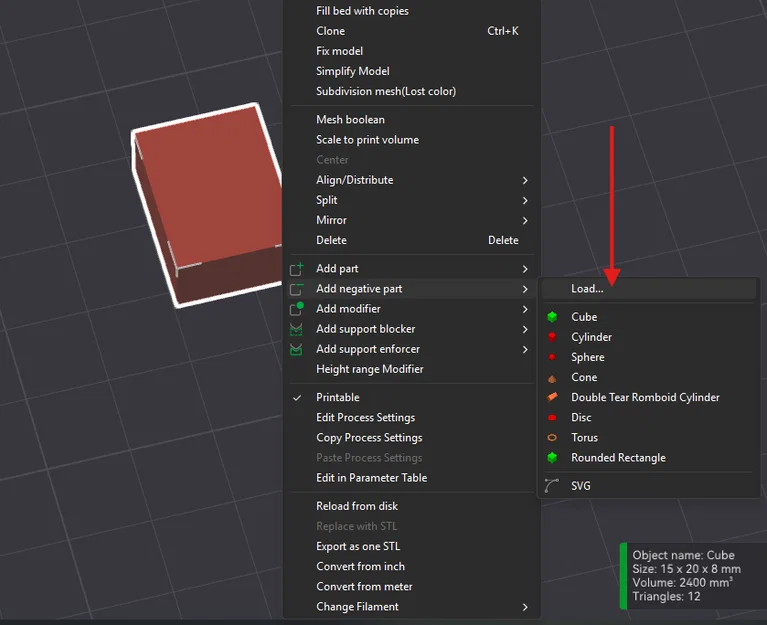This screenshot has width=767, height=625.
Task: Click the SVG curve icon
Action: [552, 486]
